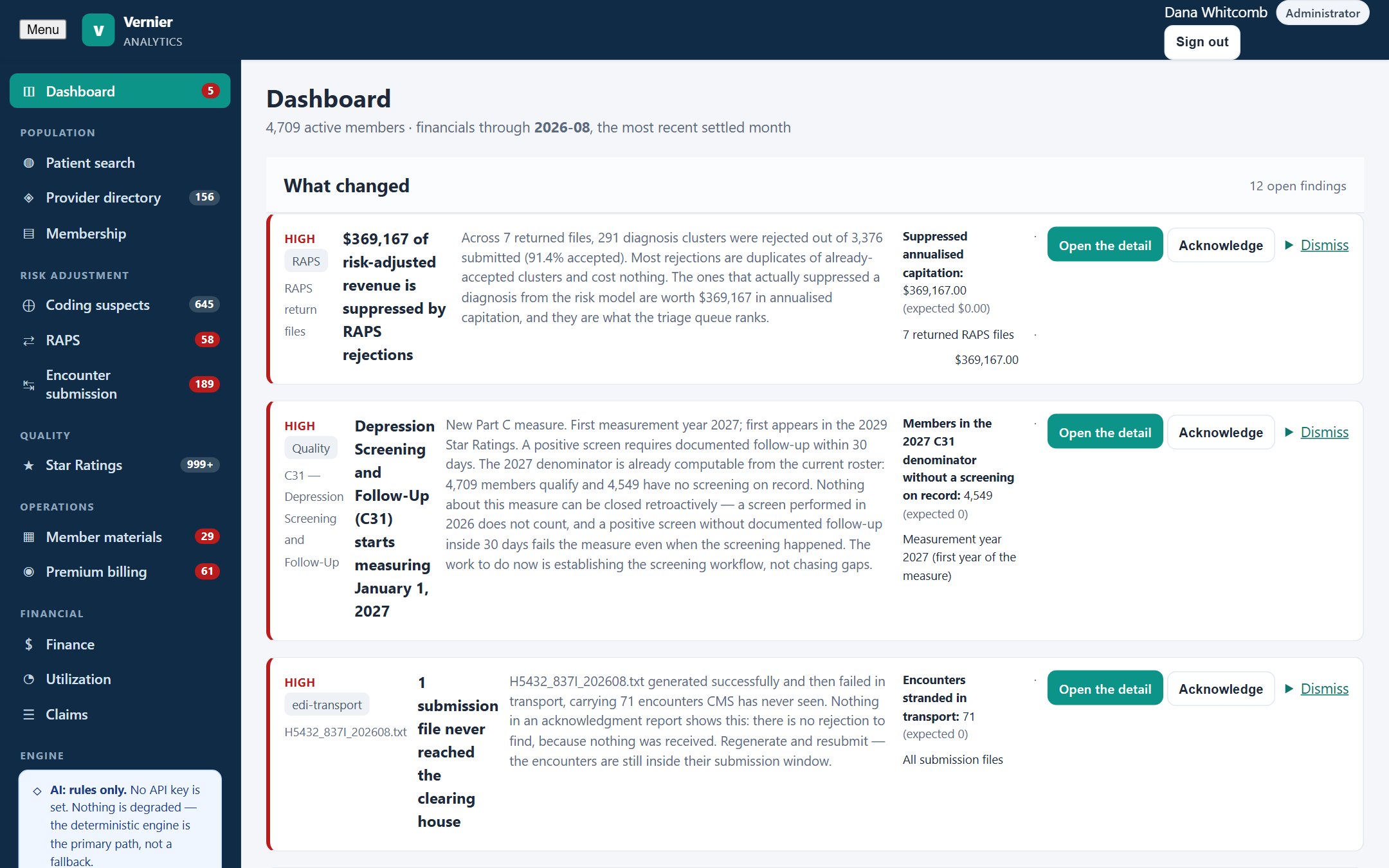Image resolution: width=1389 pixels, height=868 pixels.
Task: Acknowledge the Depression Screening C31 finding
Action: (1221, 432)
